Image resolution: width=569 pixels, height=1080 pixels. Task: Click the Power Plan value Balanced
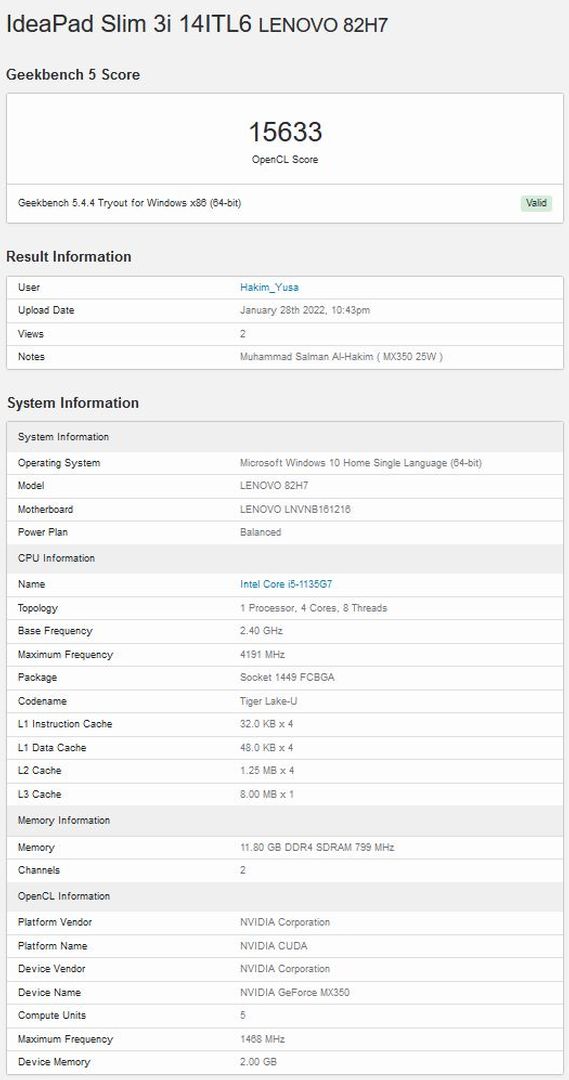click(x=260, y=532)
